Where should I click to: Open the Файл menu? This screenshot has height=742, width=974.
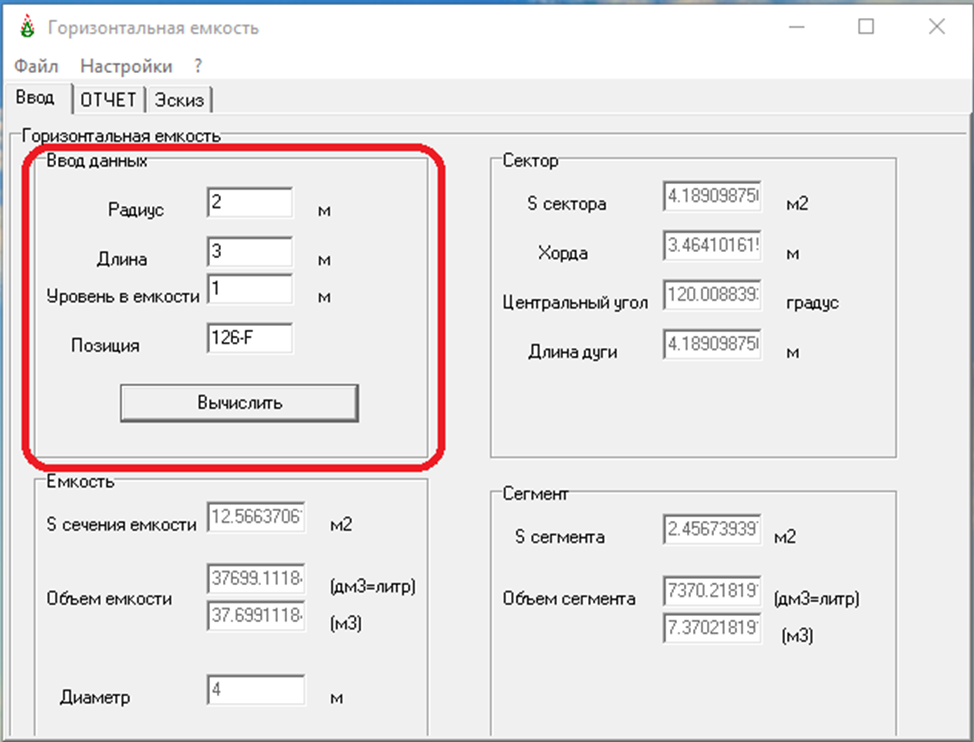(36, 66)
